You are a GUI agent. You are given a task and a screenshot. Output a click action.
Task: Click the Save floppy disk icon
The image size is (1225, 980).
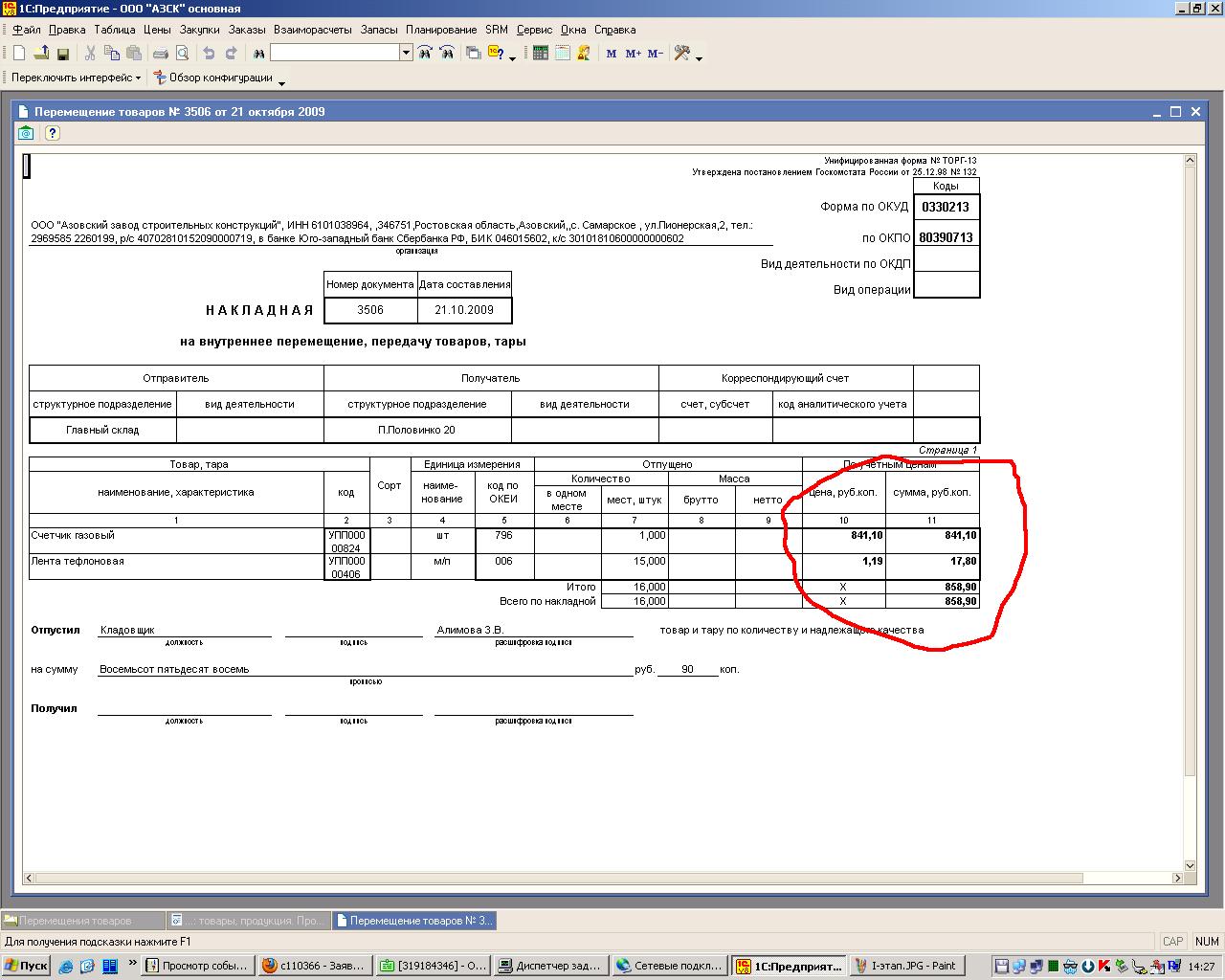(x=63, y=54)
